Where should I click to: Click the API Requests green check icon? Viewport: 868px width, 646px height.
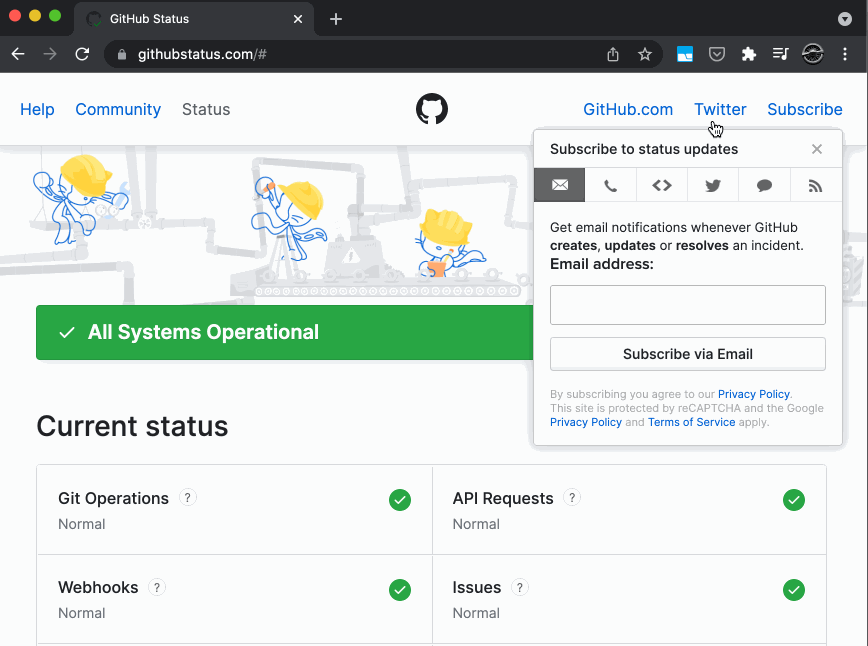(794, 500)
